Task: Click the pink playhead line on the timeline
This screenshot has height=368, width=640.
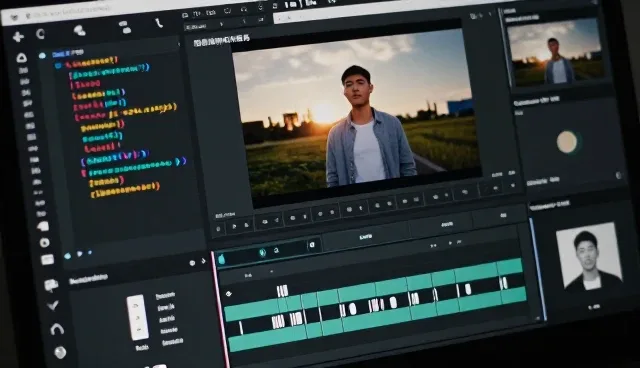Action: click(x=220, y=310)
